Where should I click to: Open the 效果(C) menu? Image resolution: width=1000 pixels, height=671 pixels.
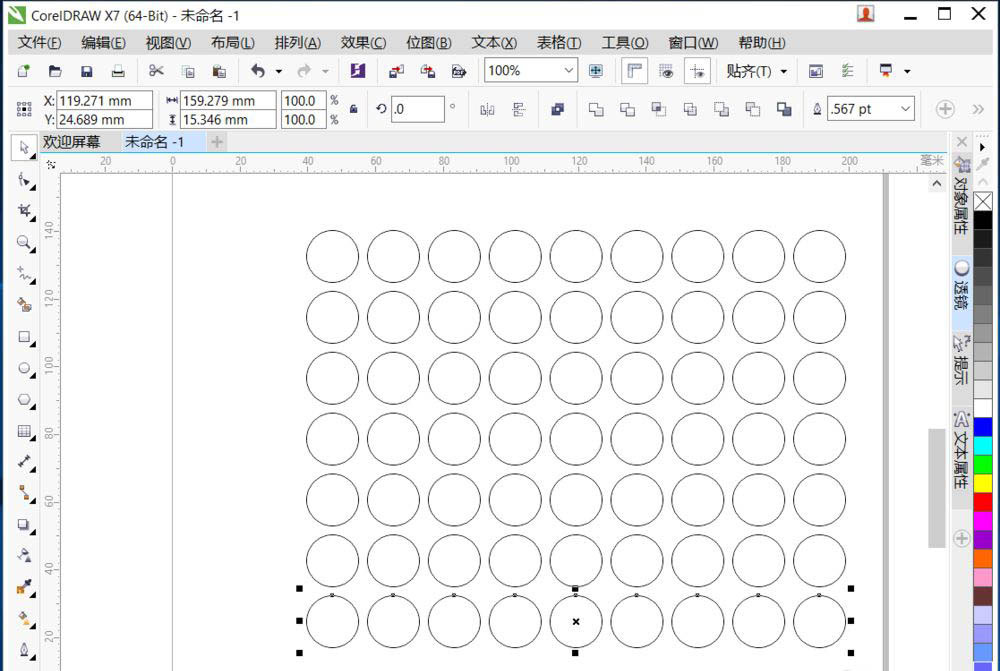point(363,43)
